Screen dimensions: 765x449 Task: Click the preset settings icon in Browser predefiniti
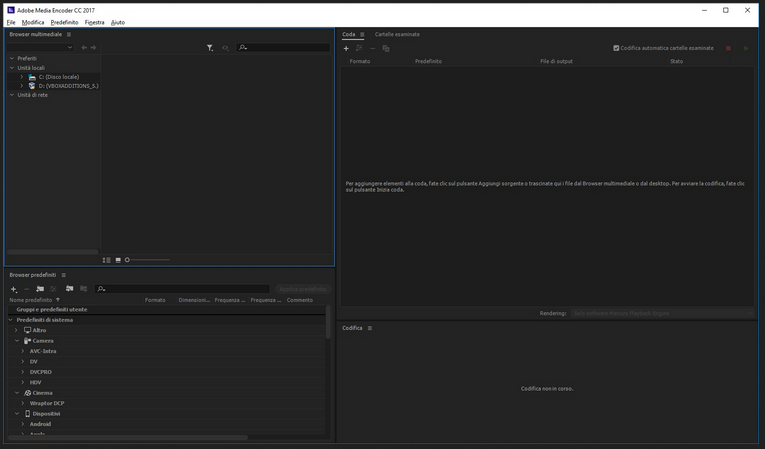(x=54, y=289)
